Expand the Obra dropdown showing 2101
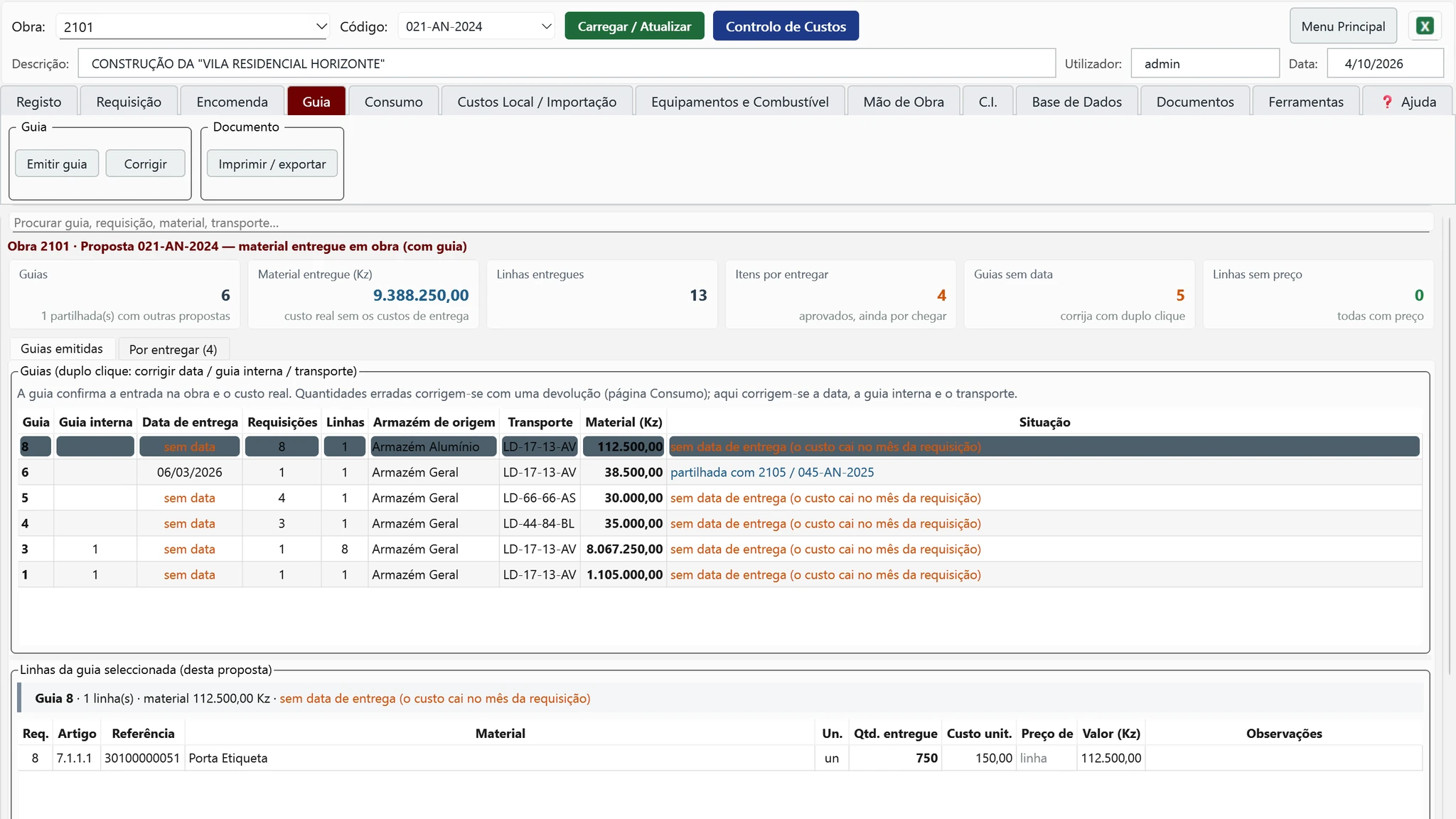This screenshot has height=819, width=1456. click(x=192, y=27)
